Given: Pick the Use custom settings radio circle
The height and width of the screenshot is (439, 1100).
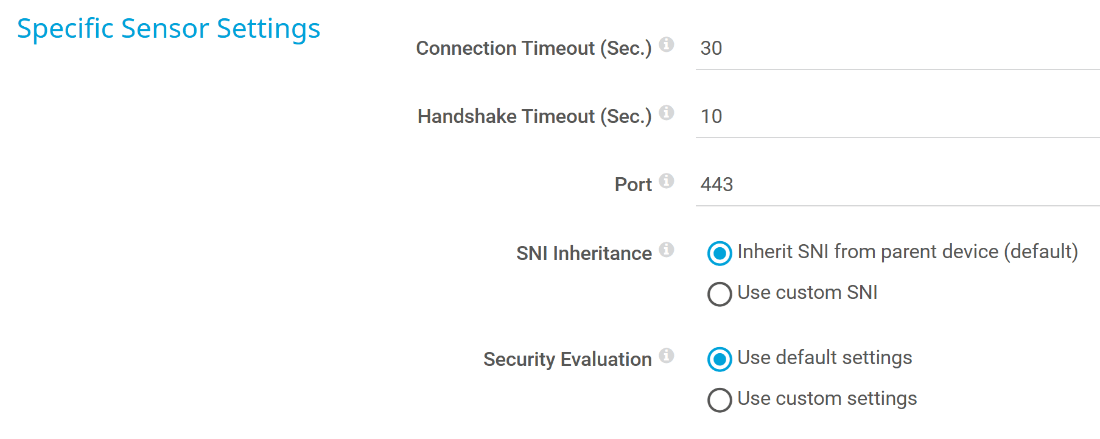Looking at the screenshot, I should click(719, 400).
